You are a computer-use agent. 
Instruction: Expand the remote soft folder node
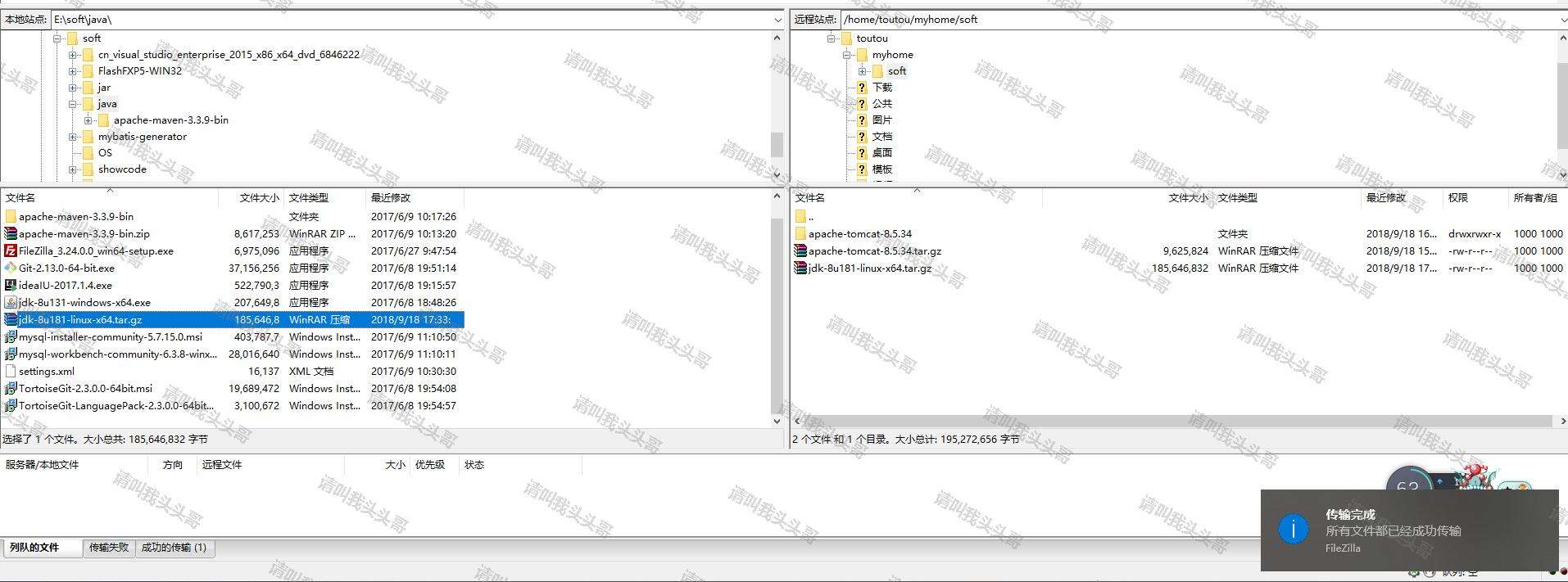862,71
